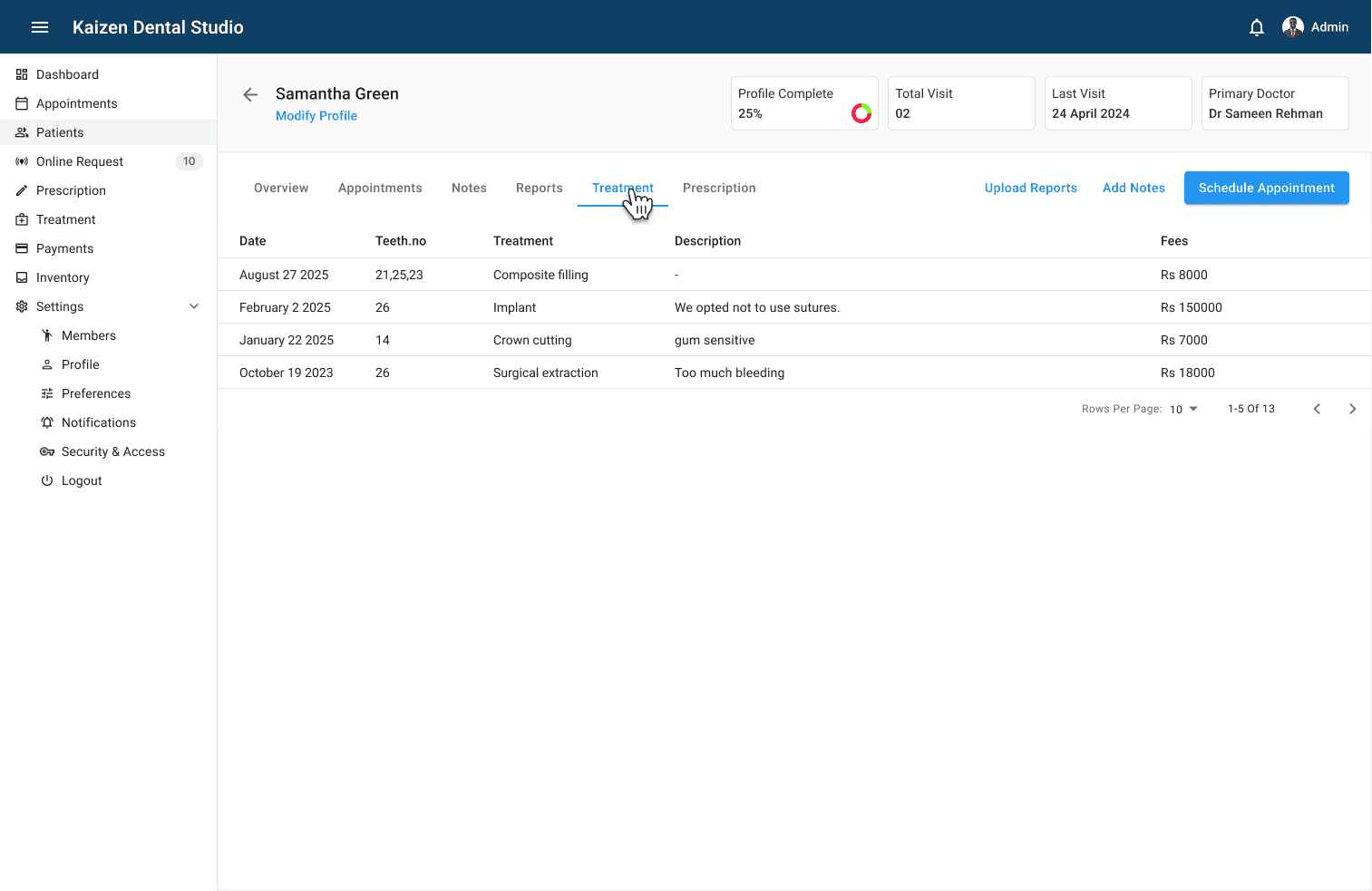Click the Inventory icon in sidebar
The width and height of the screenshot is (1372, 891).
pos(22,277)
